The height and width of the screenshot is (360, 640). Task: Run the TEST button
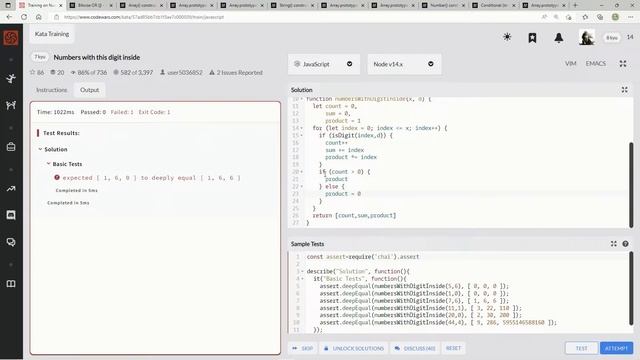tap(581, 348)
